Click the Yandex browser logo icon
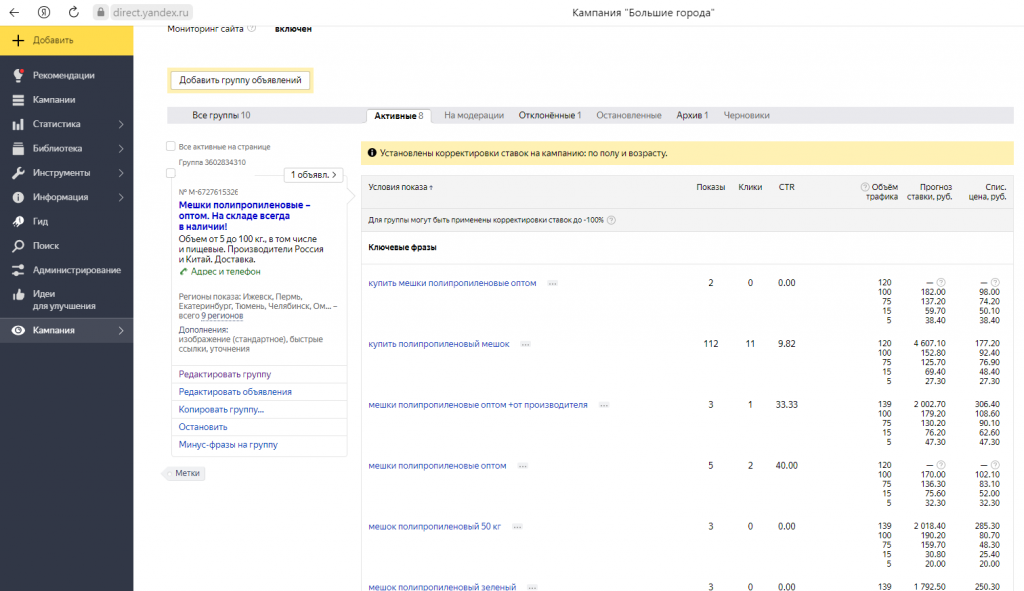 44,12
